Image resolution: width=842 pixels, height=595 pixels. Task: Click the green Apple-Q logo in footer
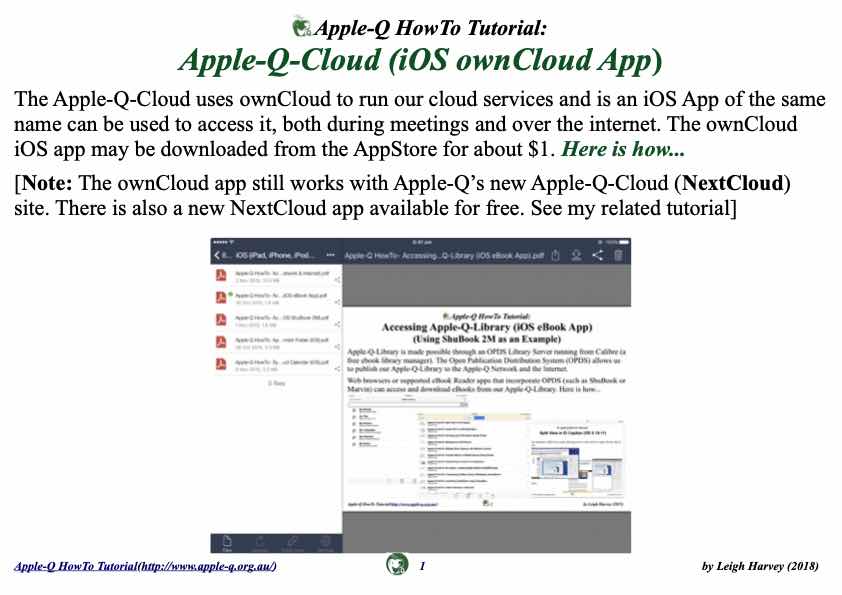pyautogui.click(x=397, y=564)
